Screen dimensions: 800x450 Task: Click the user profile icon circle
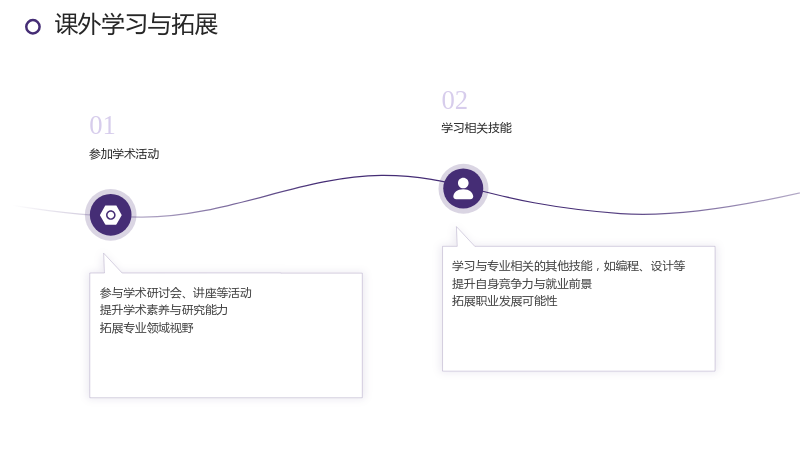click(x=463, y=189)
